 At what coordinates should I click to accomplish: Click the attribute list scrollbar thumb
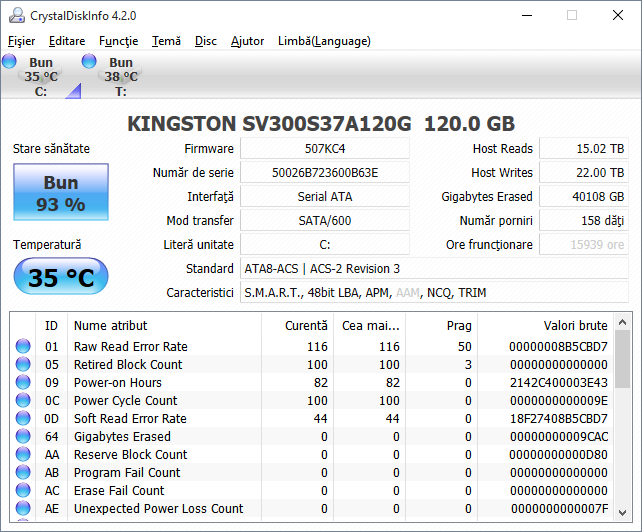(622, 359)
